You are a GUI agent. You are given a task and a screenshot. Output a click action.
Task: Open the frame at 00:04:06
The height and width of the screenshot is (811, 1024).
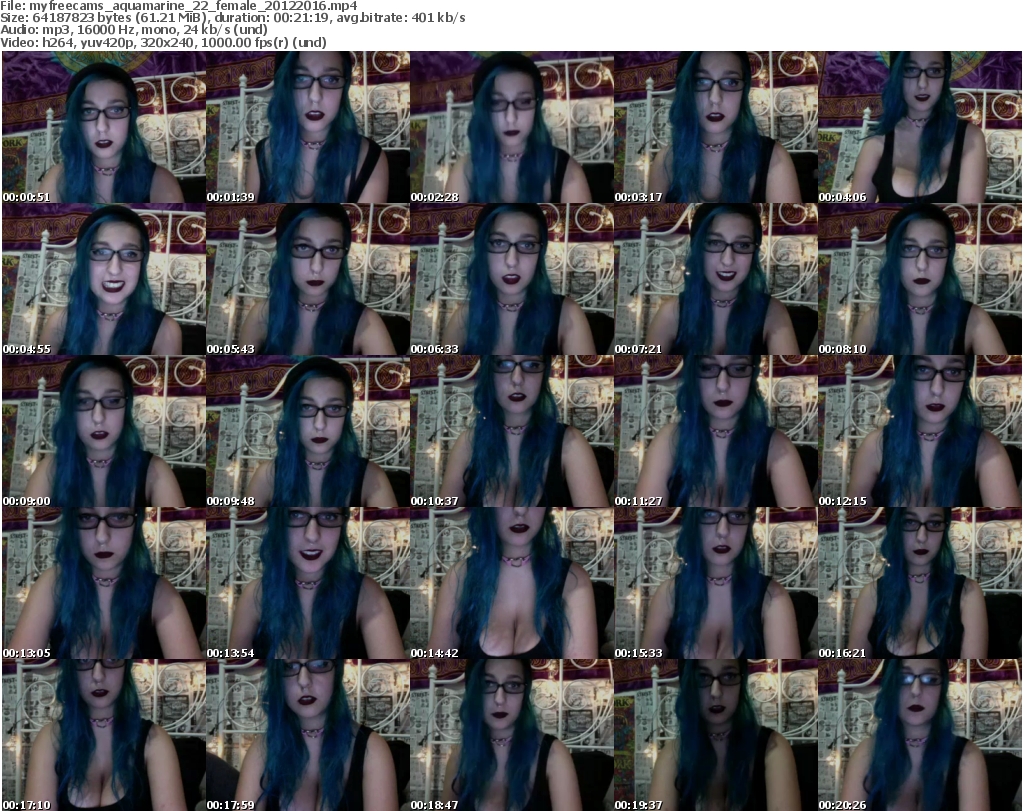point(920,127)
